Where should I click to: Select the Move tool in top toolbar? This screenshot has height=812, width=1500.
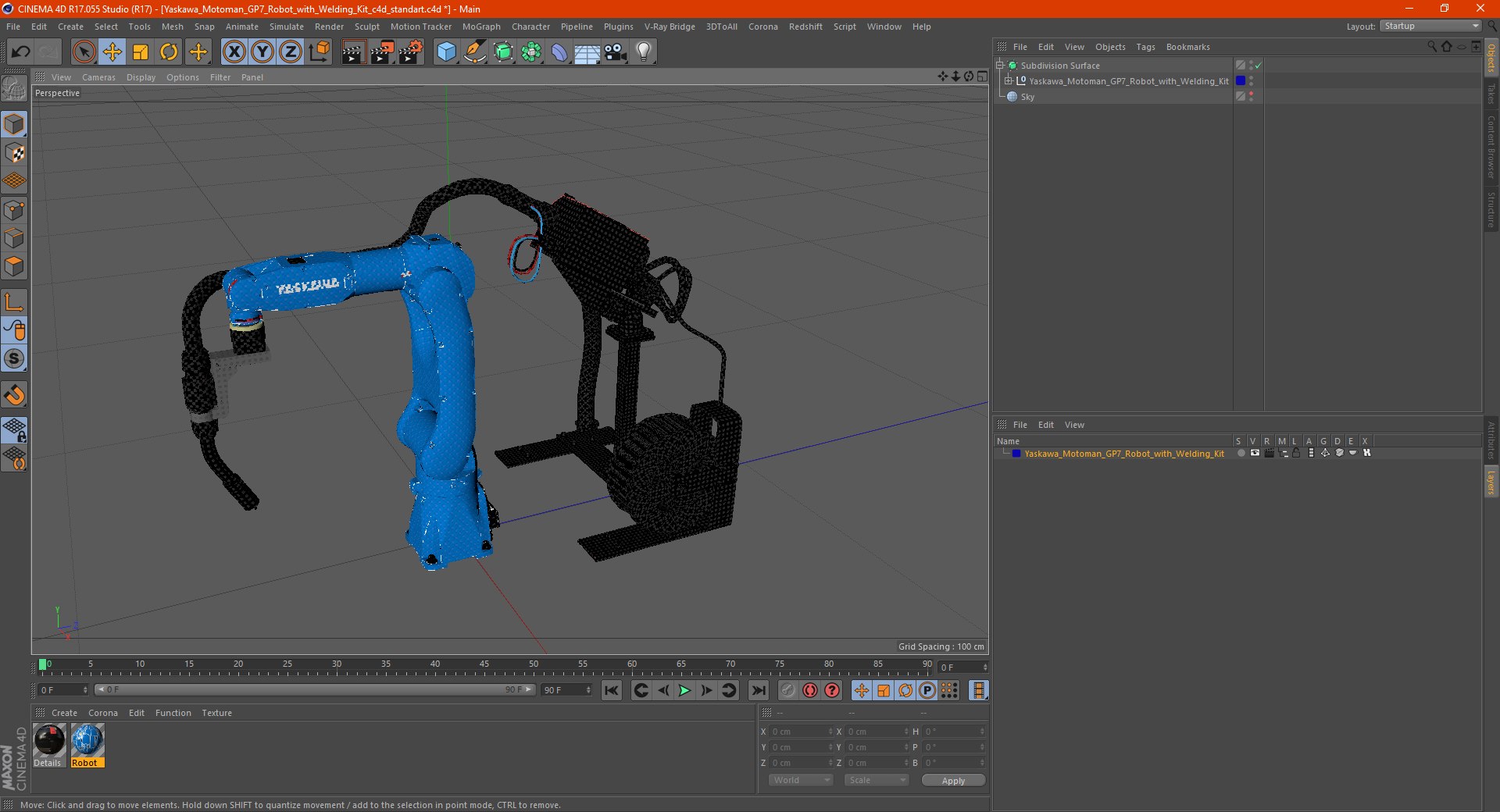coord(112,52)
